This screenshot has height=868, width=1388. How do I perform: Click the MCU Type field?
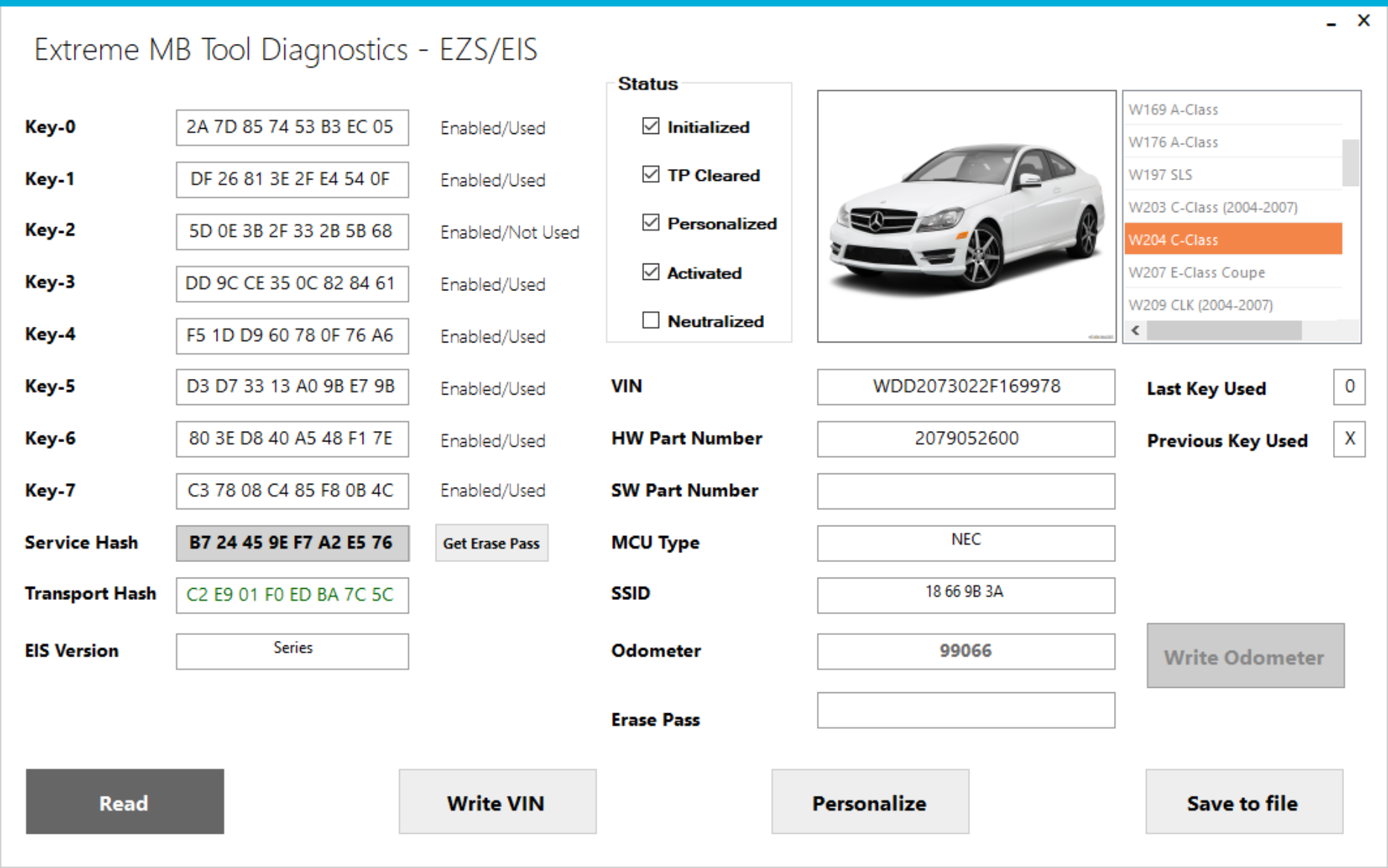(966, 543)
